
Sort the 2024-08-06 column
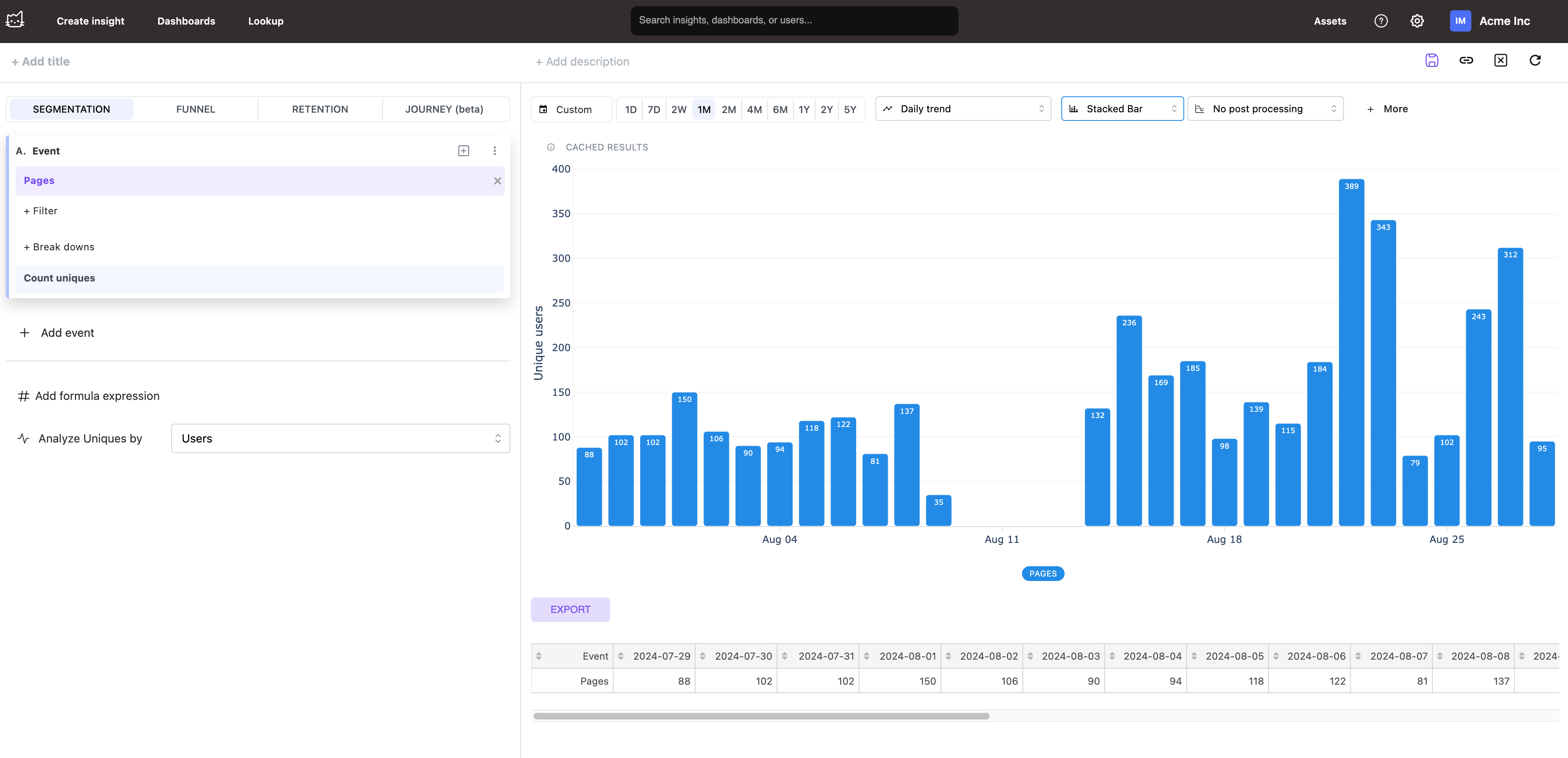(x=1276, y=656)
